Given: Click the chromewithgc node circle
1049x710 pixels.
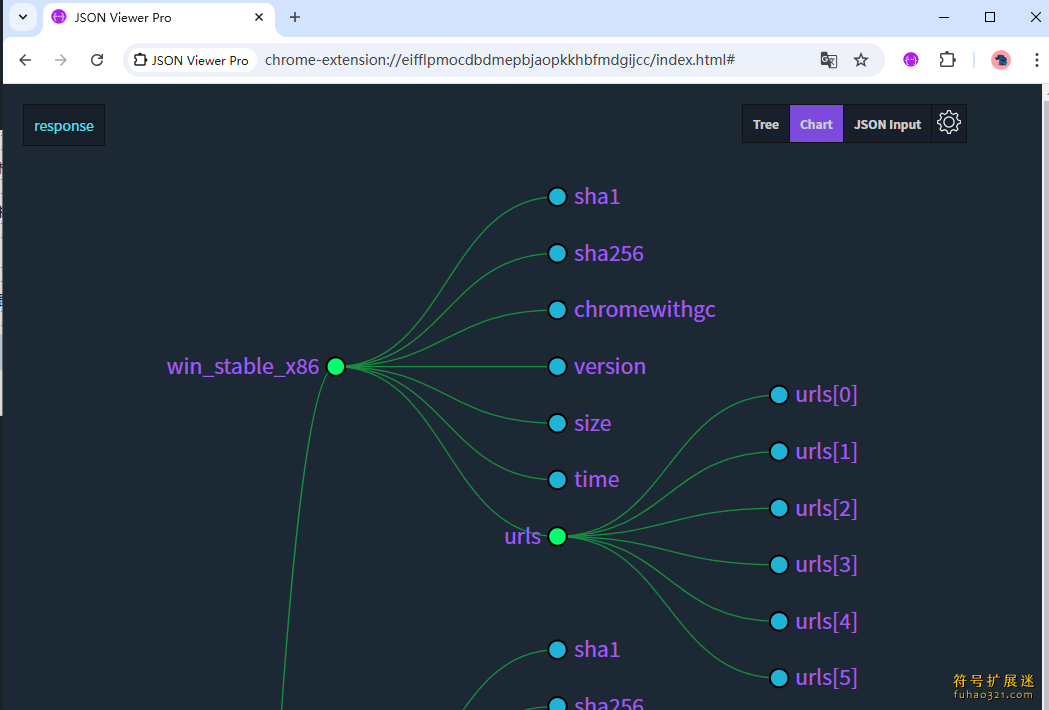Looking at the screenshot, I should 557,310.
